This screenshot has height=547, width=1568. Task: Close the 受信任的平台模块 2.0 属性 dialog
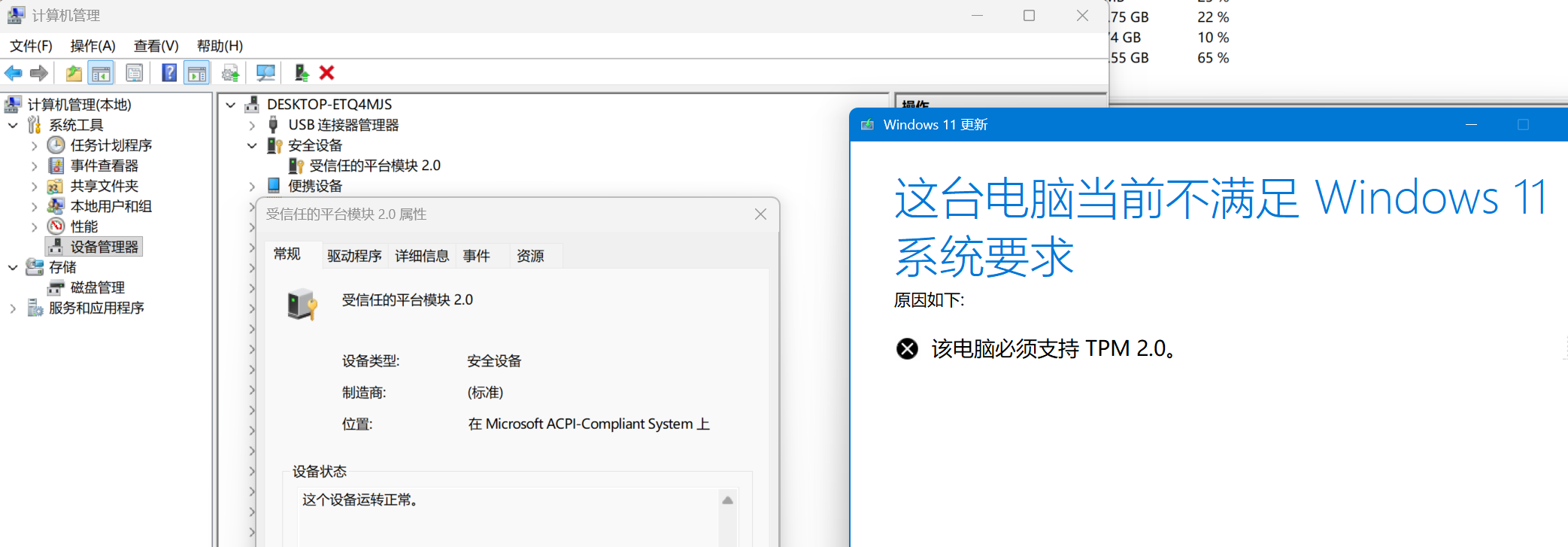[x=760, y=214]
